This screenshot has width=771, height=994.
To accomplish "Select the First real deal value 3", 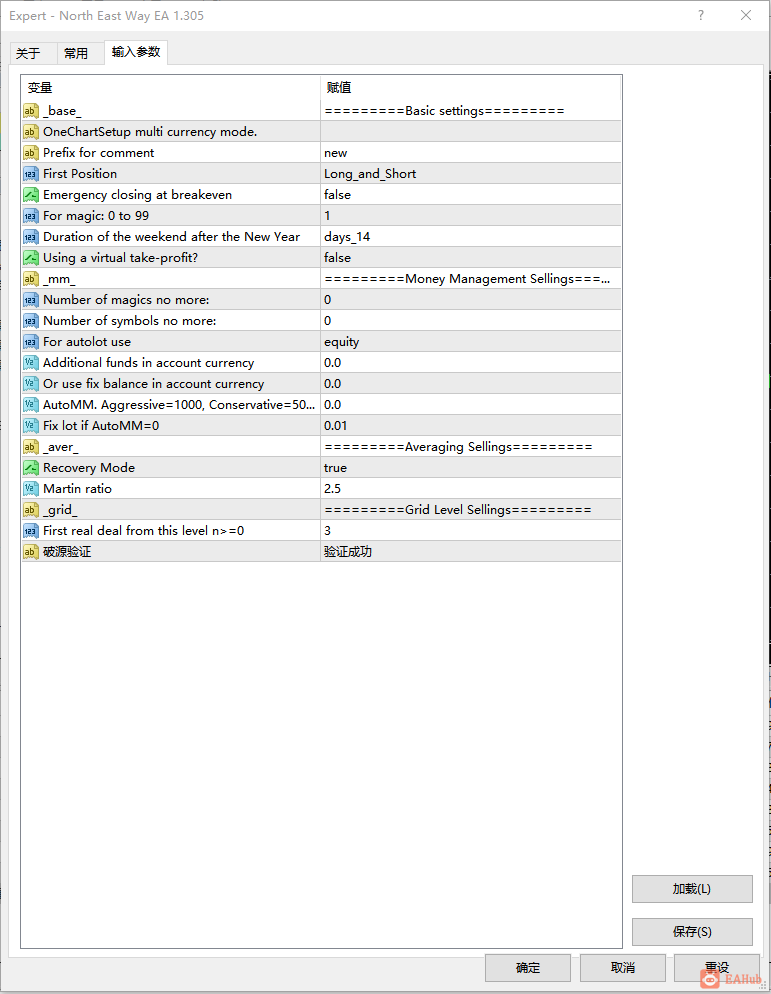I will click(x=470, y=531).
